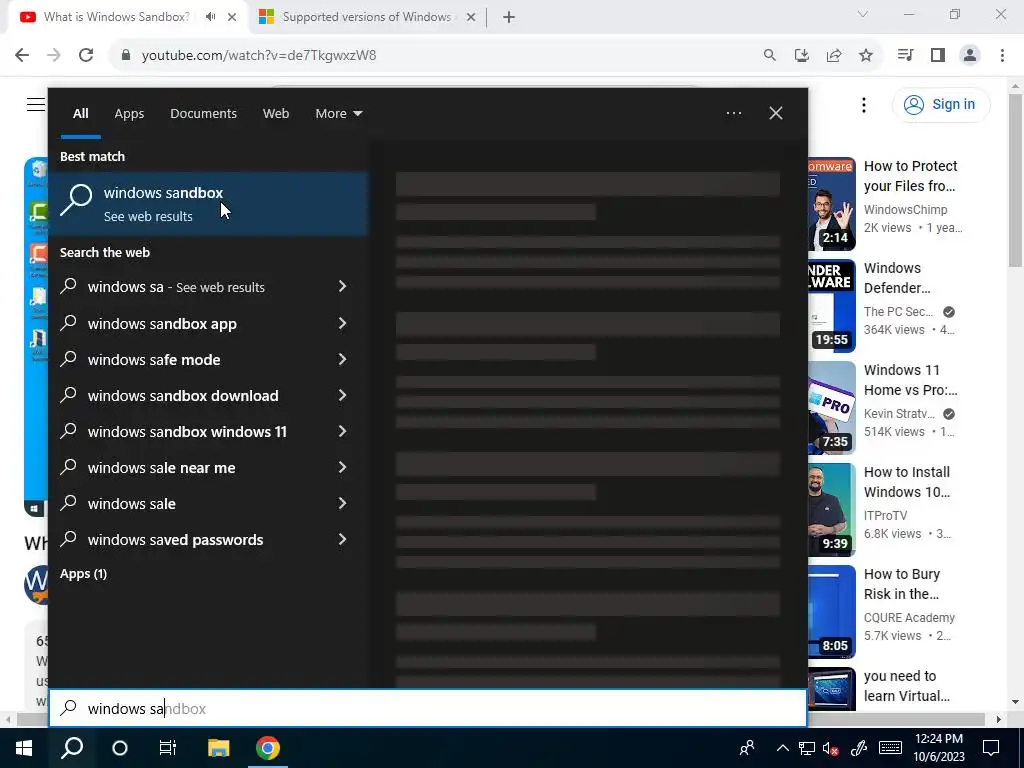Viewport: 1024px width, 768px height.
Task: Click the page vertical scrollbar
Action: pos(1015,180)
